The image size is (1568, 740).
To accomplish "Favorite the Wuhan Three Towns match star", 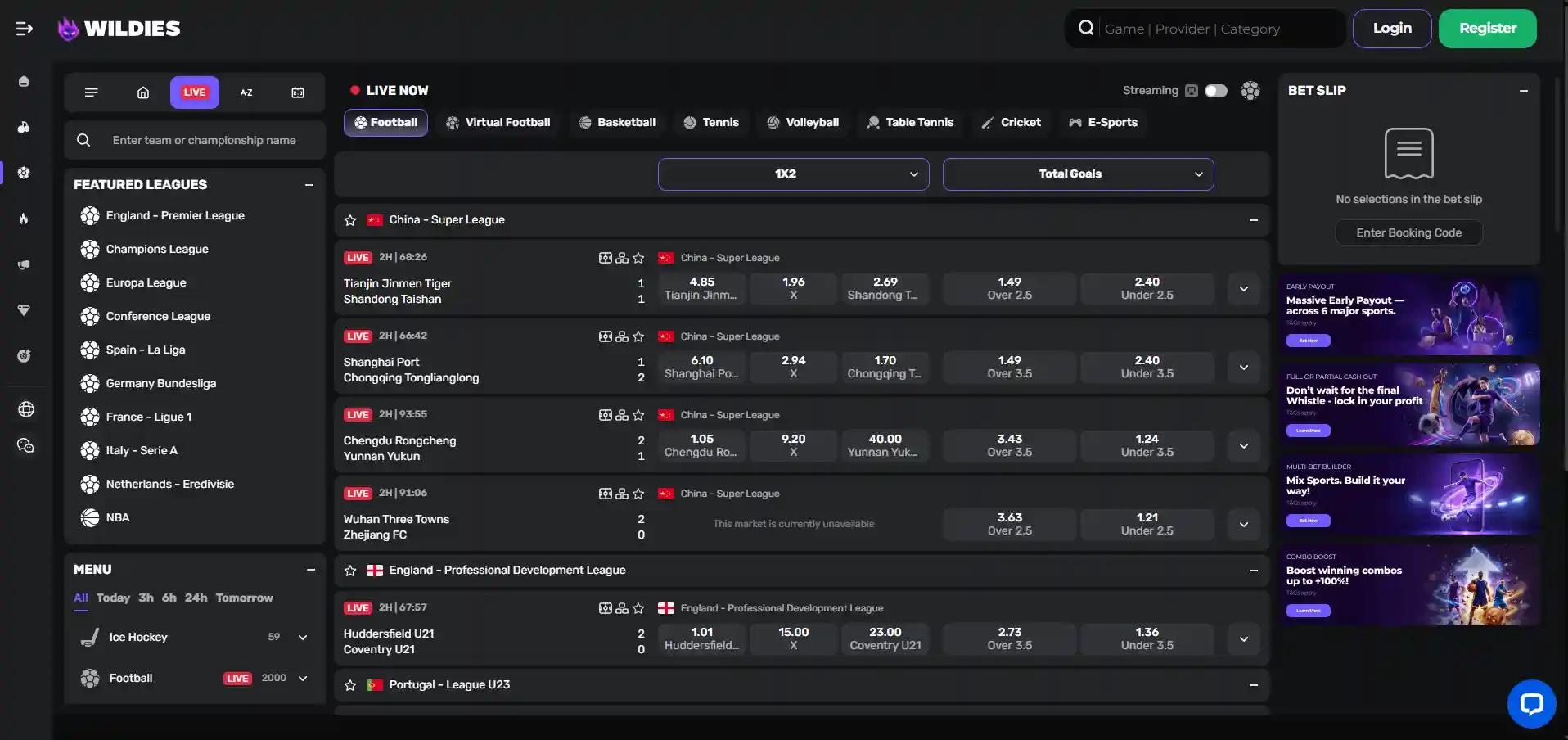I will click(x=638, y=494).
